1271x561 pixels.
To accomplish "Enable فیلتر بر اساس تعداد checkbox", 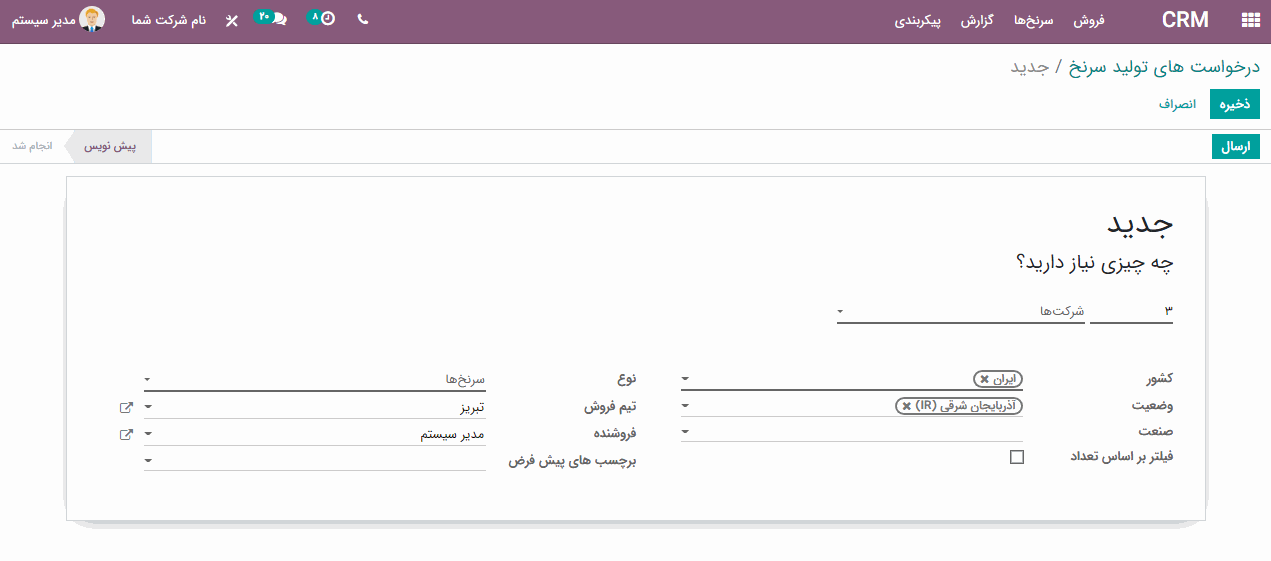I will coord(1017,457).
